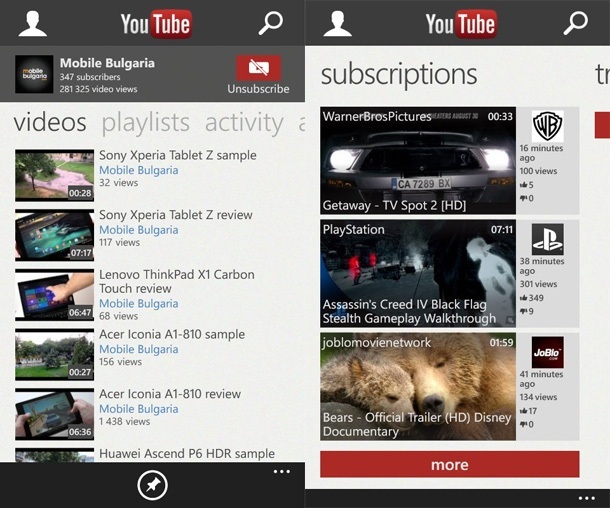Pin channel to start with pin icon
610x508 pixels.
tap(152, 485)
